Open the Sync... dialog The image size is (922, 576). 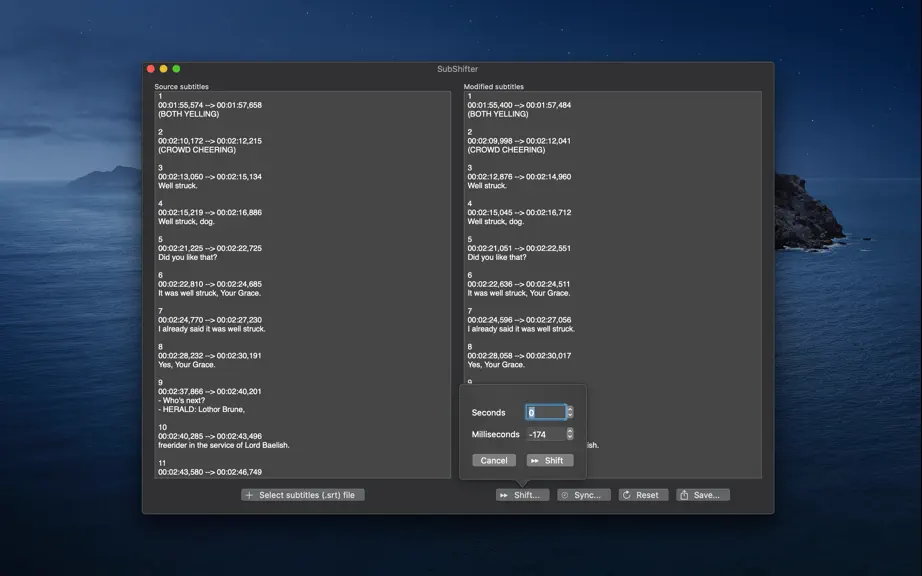coord(584,495)
